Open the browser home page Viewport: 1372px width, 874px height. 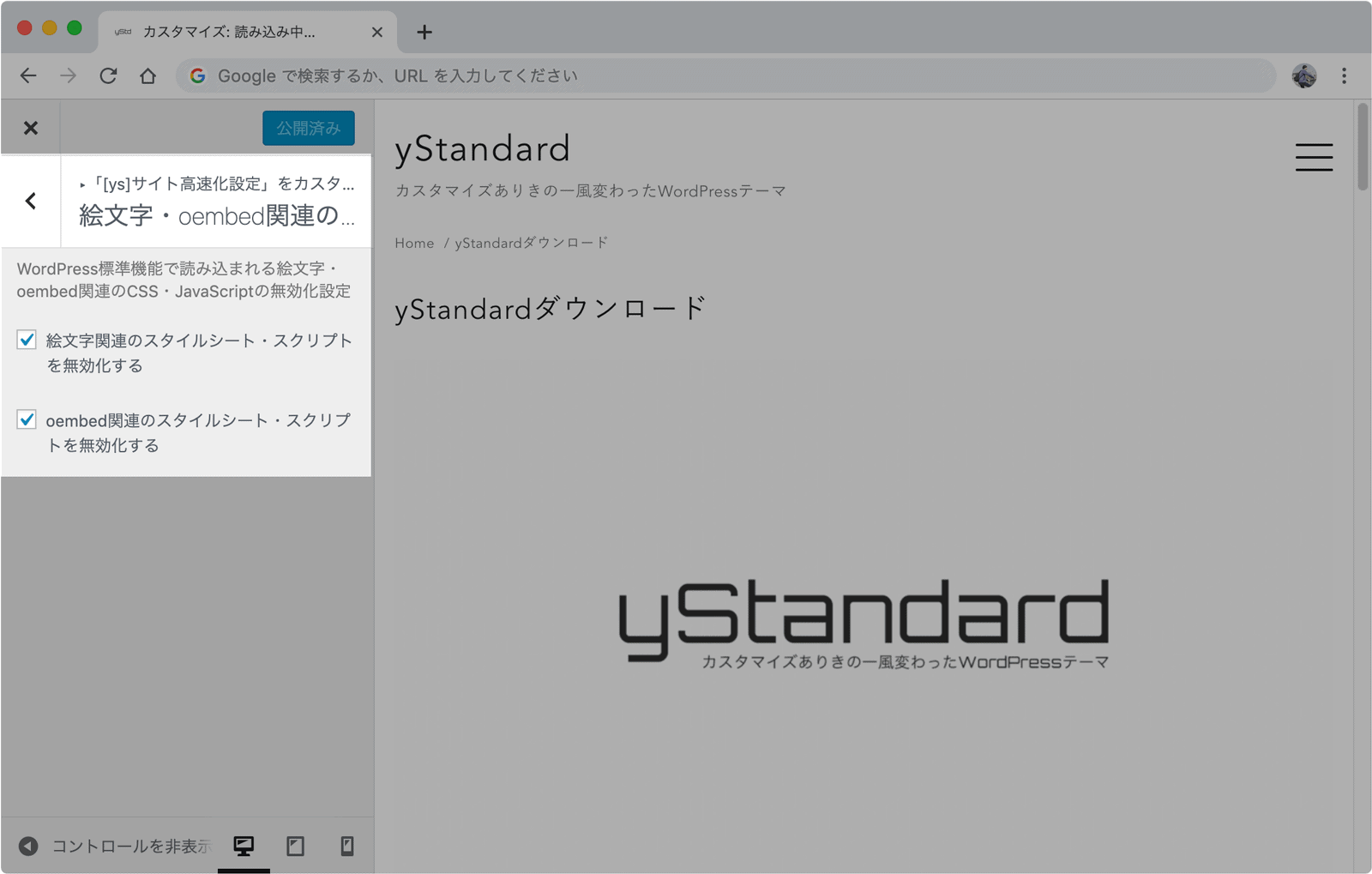click(x=148, y=75)
